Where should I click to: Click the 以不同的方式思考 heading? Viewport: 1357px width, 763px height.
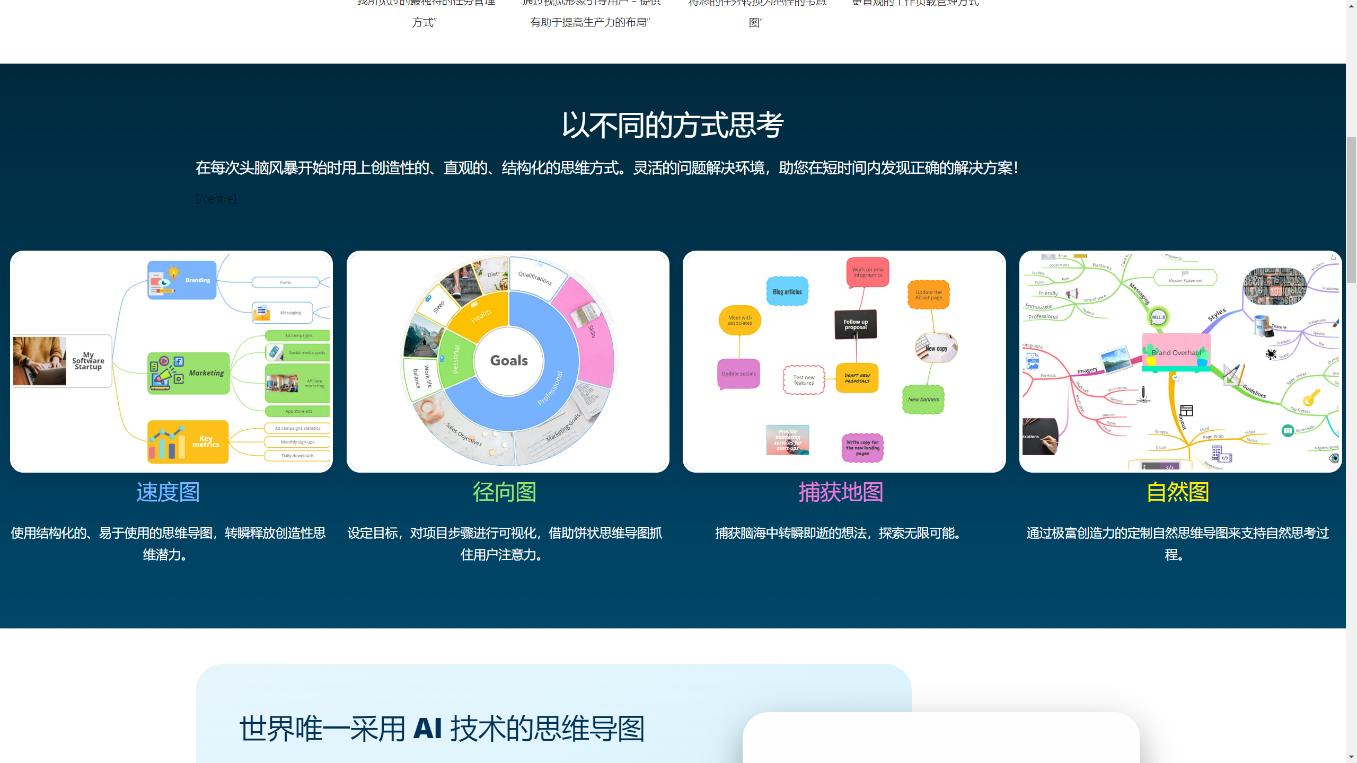(x=672, y=125)
